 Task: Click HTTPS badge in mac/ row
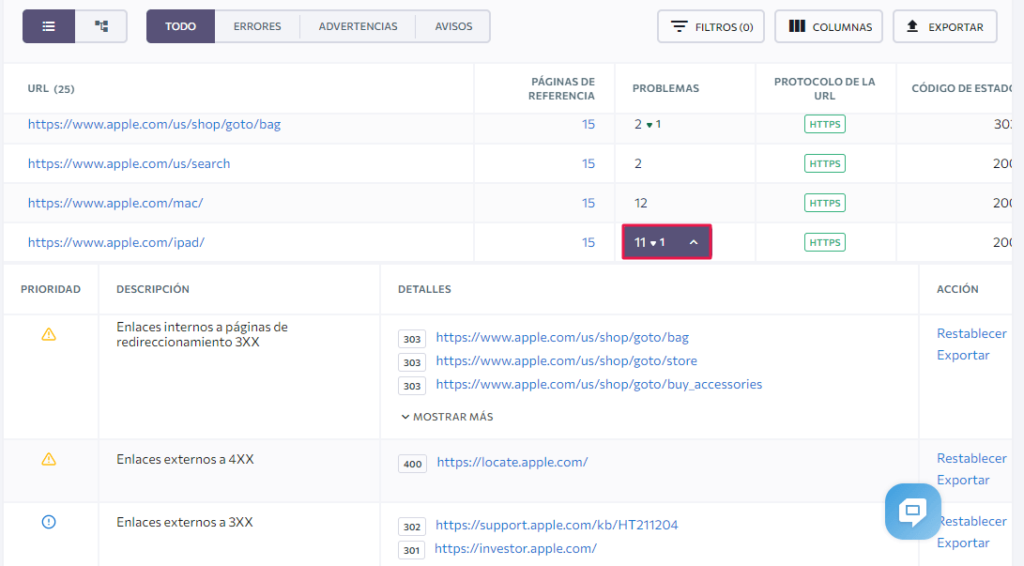point(825,203)
